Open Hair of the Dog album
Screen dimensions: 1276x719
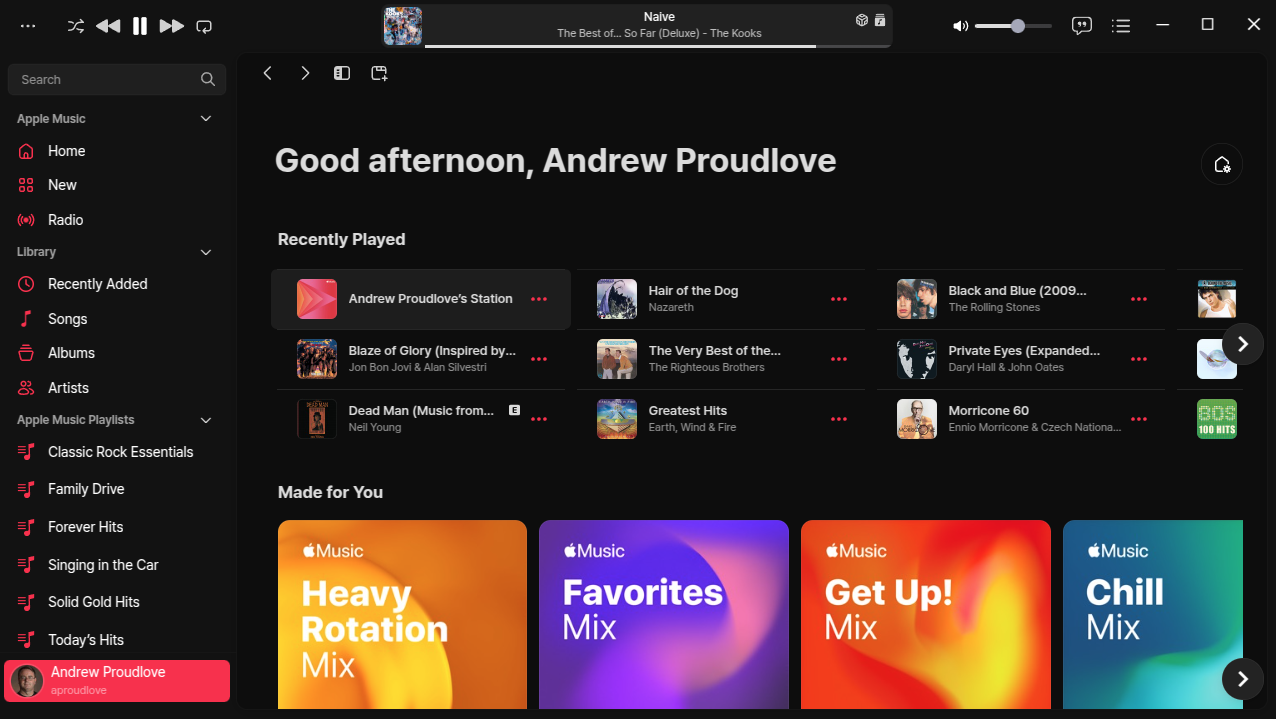click(721, 299)
